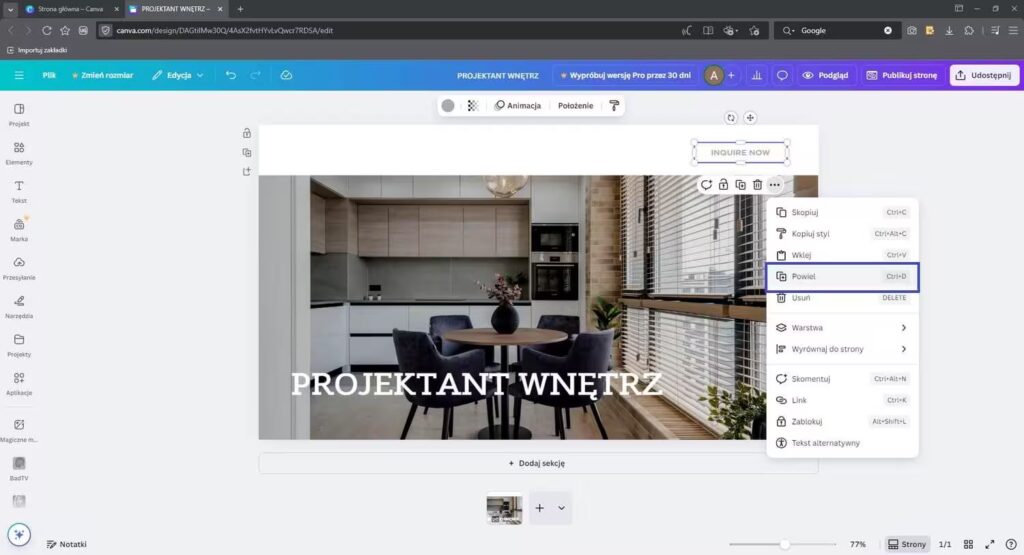This screenshot has width=1024, height=555.
Task: Click the paint roller copy style icon
Action: (614, 106)
